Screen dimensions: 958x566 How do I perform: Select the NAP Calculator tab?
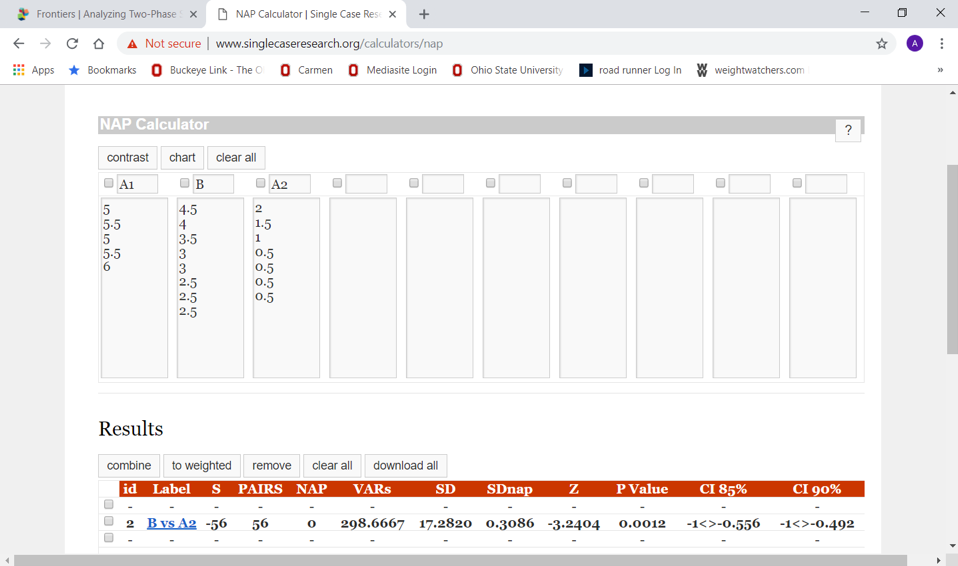point(305,14)
